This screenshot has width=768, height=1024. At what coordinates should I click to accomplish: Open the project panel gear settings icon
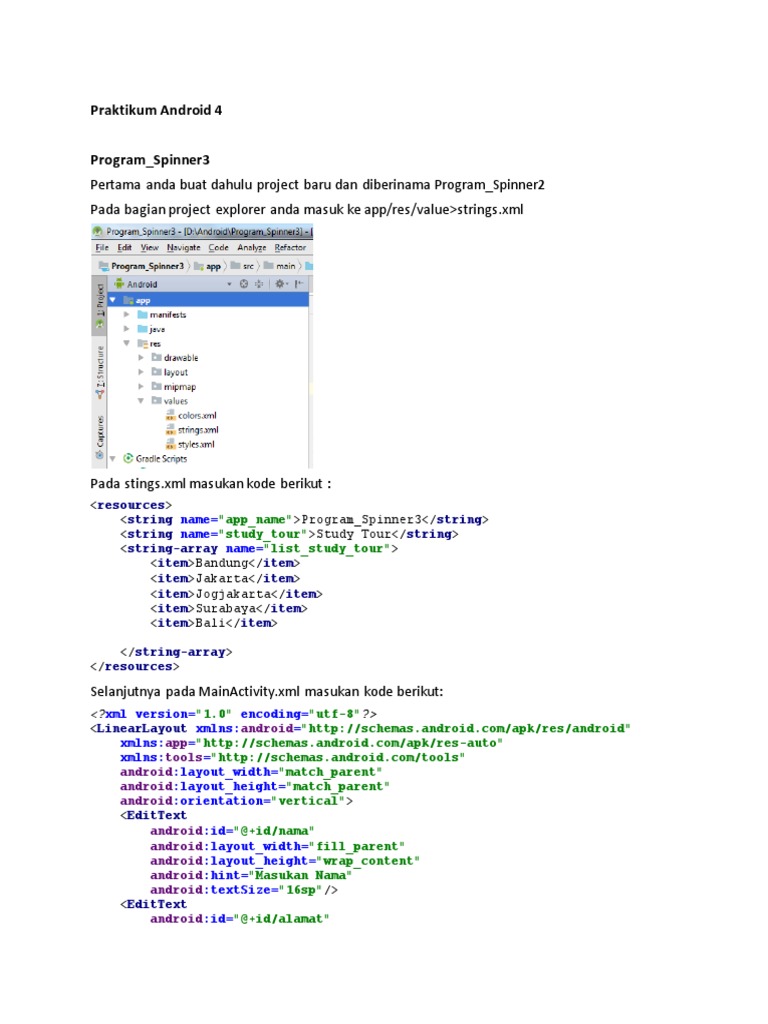tap(280, 284)
